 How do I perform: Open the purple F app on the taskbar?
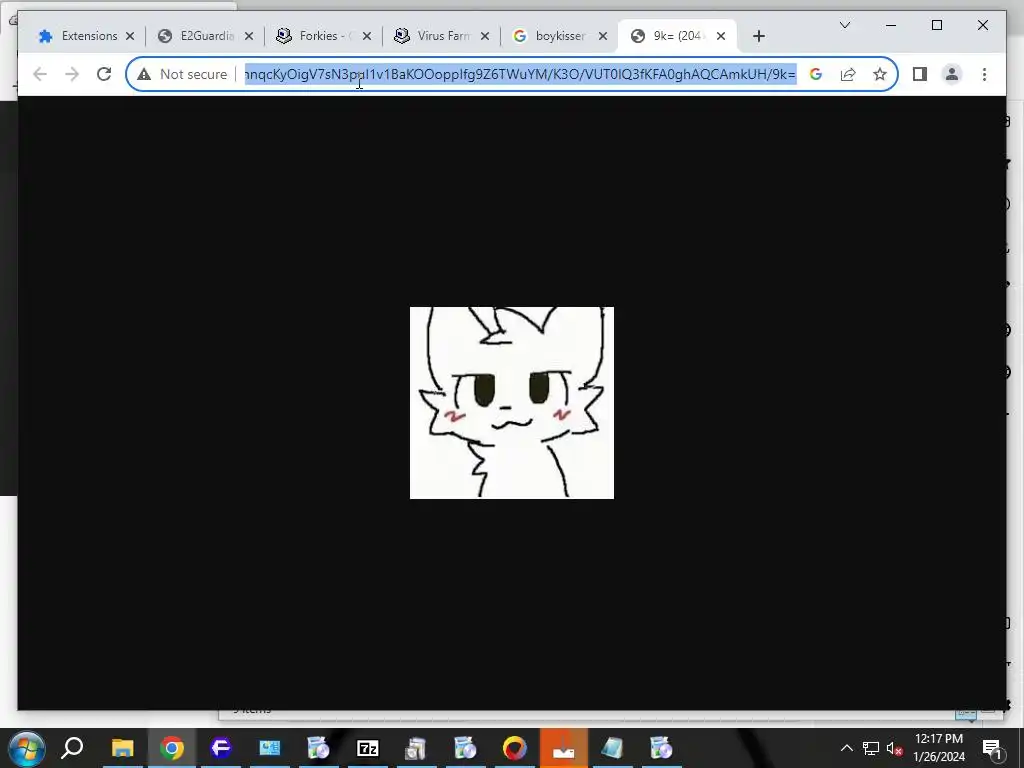[x=221, y=748]
